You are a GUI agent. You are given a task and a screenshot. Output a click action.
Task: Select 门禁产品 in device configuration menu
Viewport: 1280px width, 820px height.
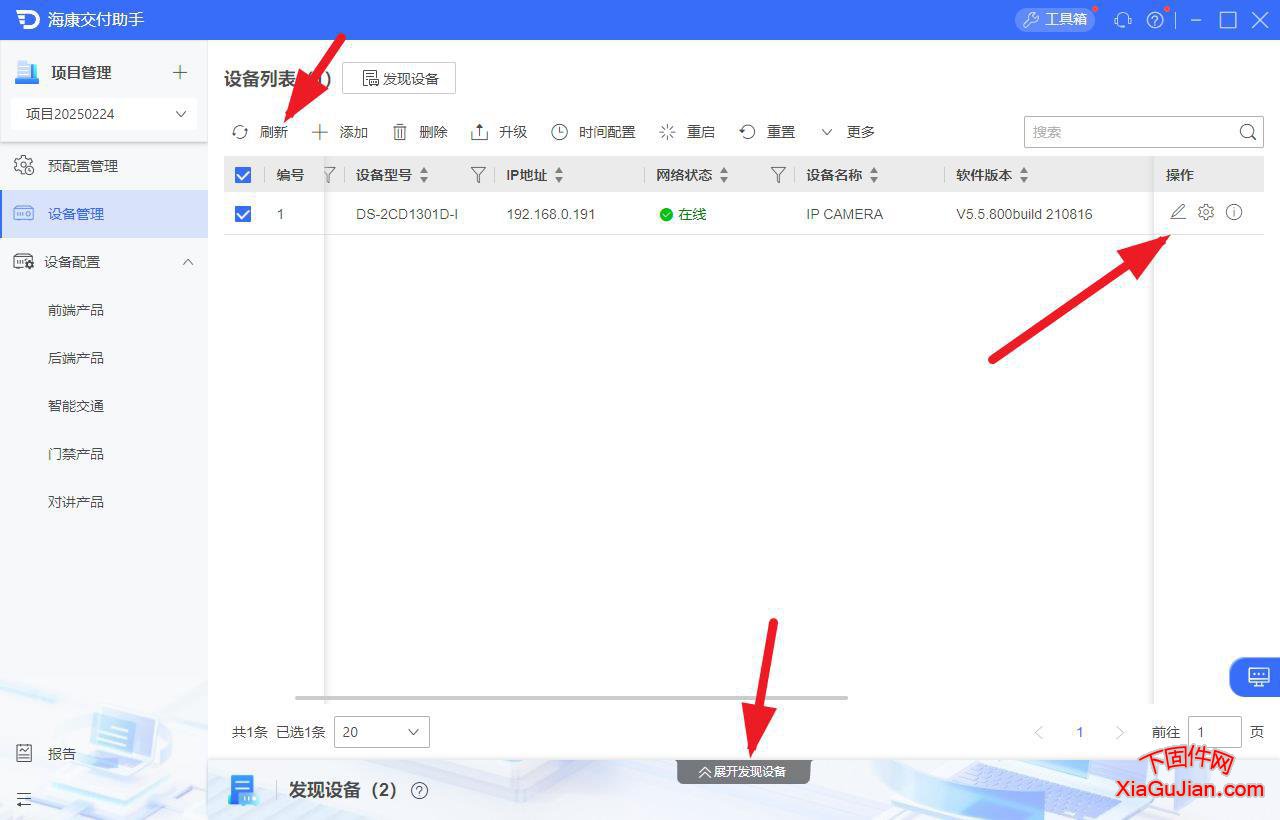pyautogui.click(x=76, y=453)
